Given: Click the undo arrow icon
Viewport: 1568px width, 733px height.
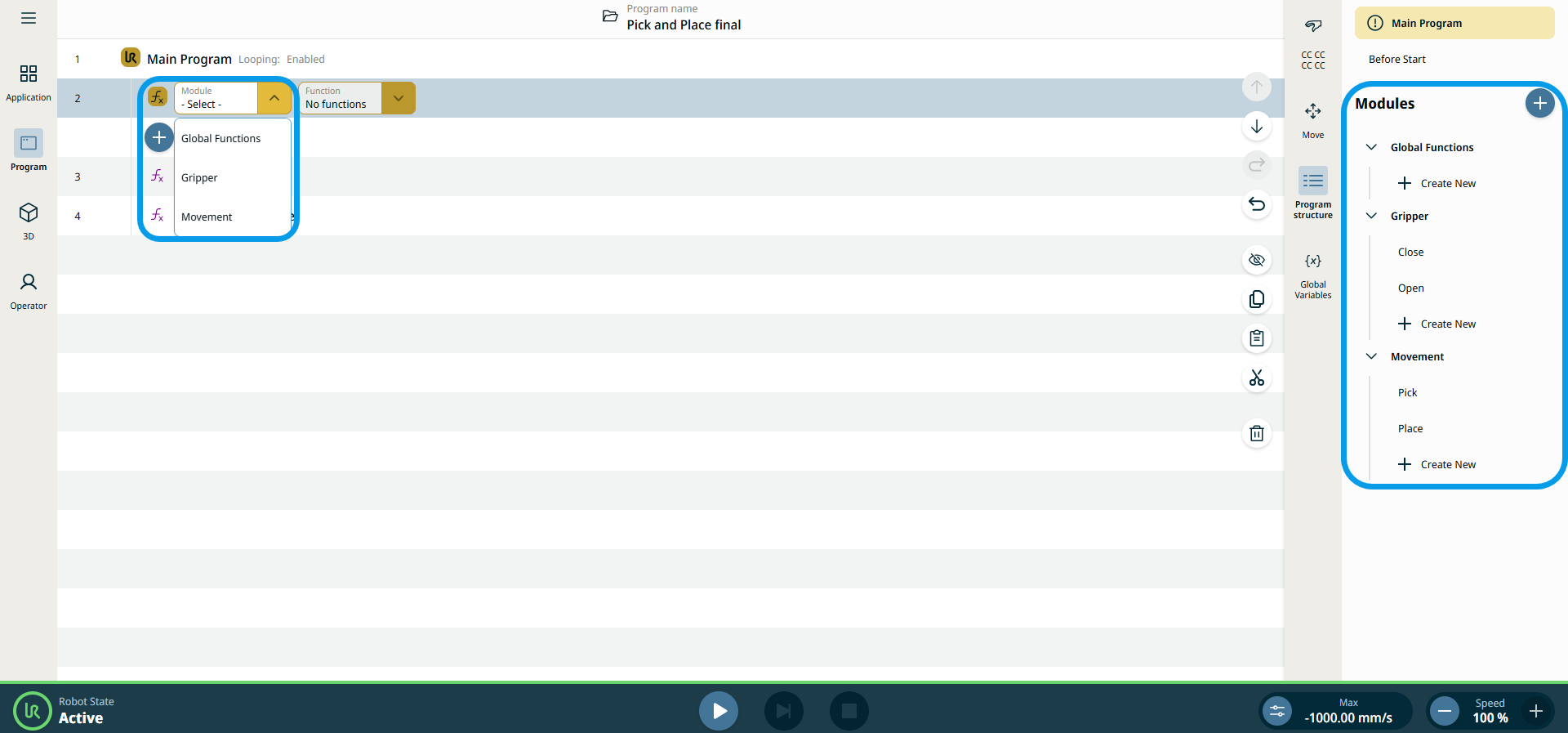Looking at the screenshot, I should tap(1257, 204).
